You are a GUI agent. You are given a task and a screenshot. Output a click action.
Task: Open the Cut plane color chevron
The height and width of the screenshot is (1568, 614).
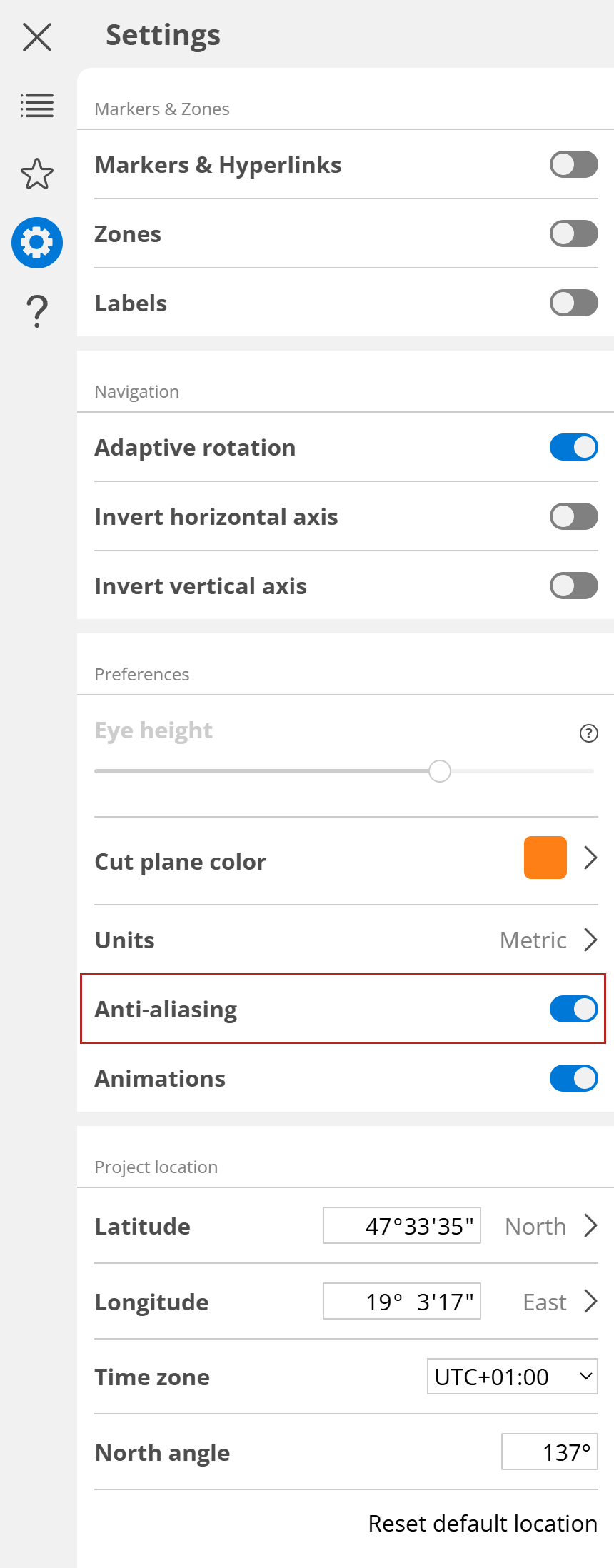pyautogui.click(x=591, y=858)
